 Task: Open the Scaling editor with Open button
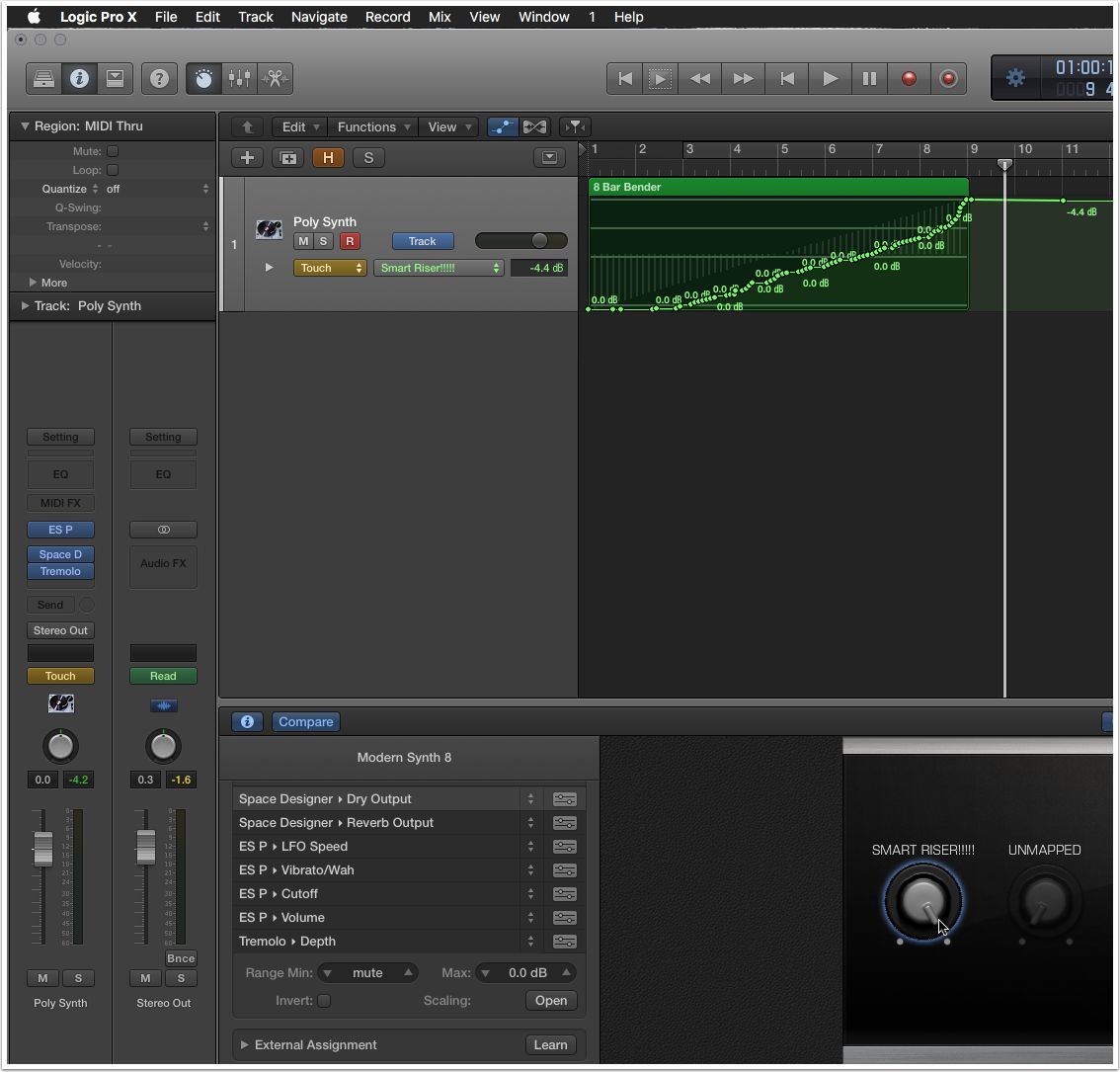tap(551, 1001)
